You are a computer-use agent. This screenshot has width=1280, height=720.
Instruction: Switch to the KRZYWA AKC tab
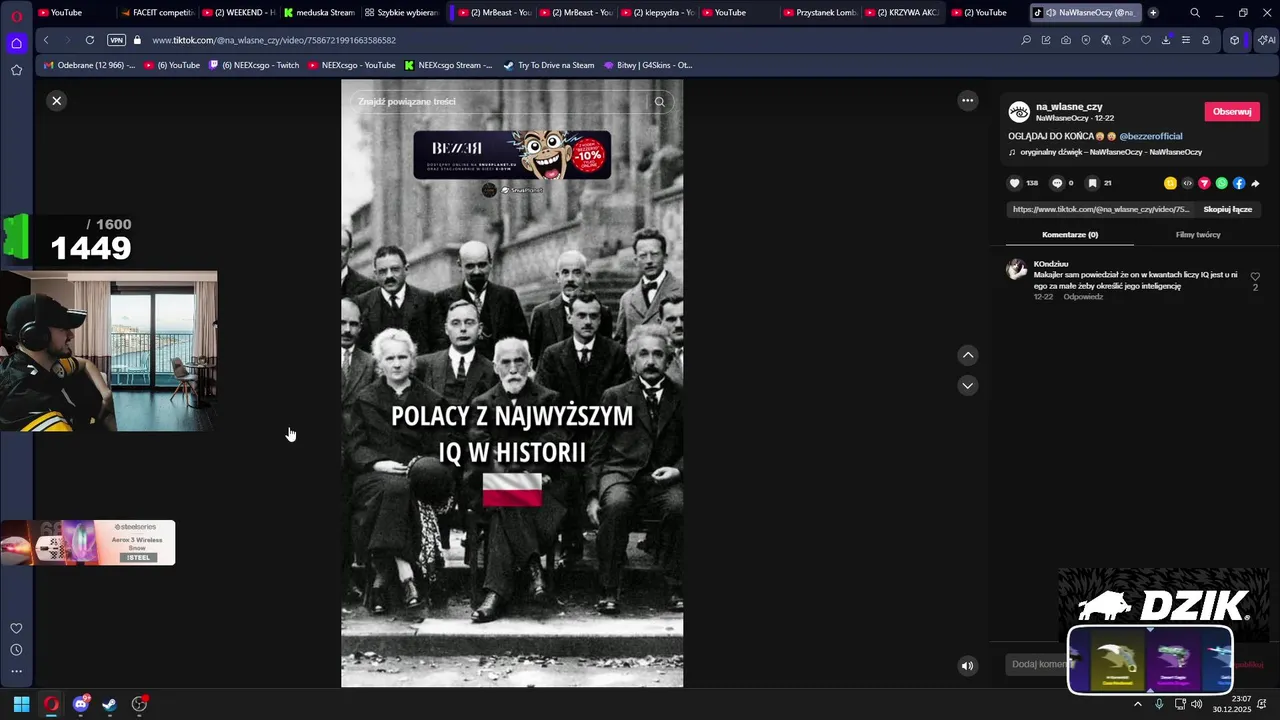coord(900,12)
